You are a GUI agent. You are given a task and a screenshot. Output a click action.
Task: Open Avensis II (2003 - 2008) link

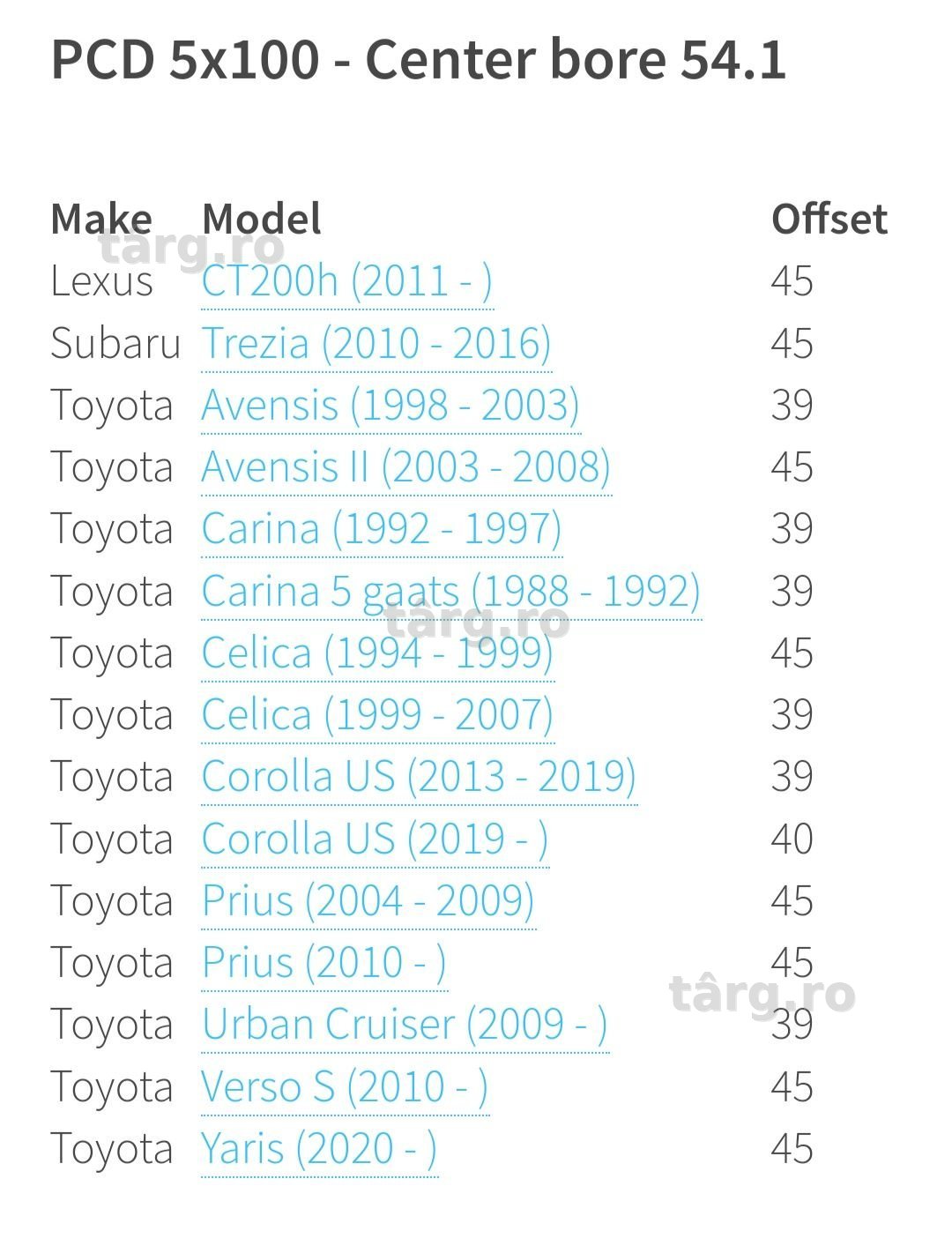[406, 467]
